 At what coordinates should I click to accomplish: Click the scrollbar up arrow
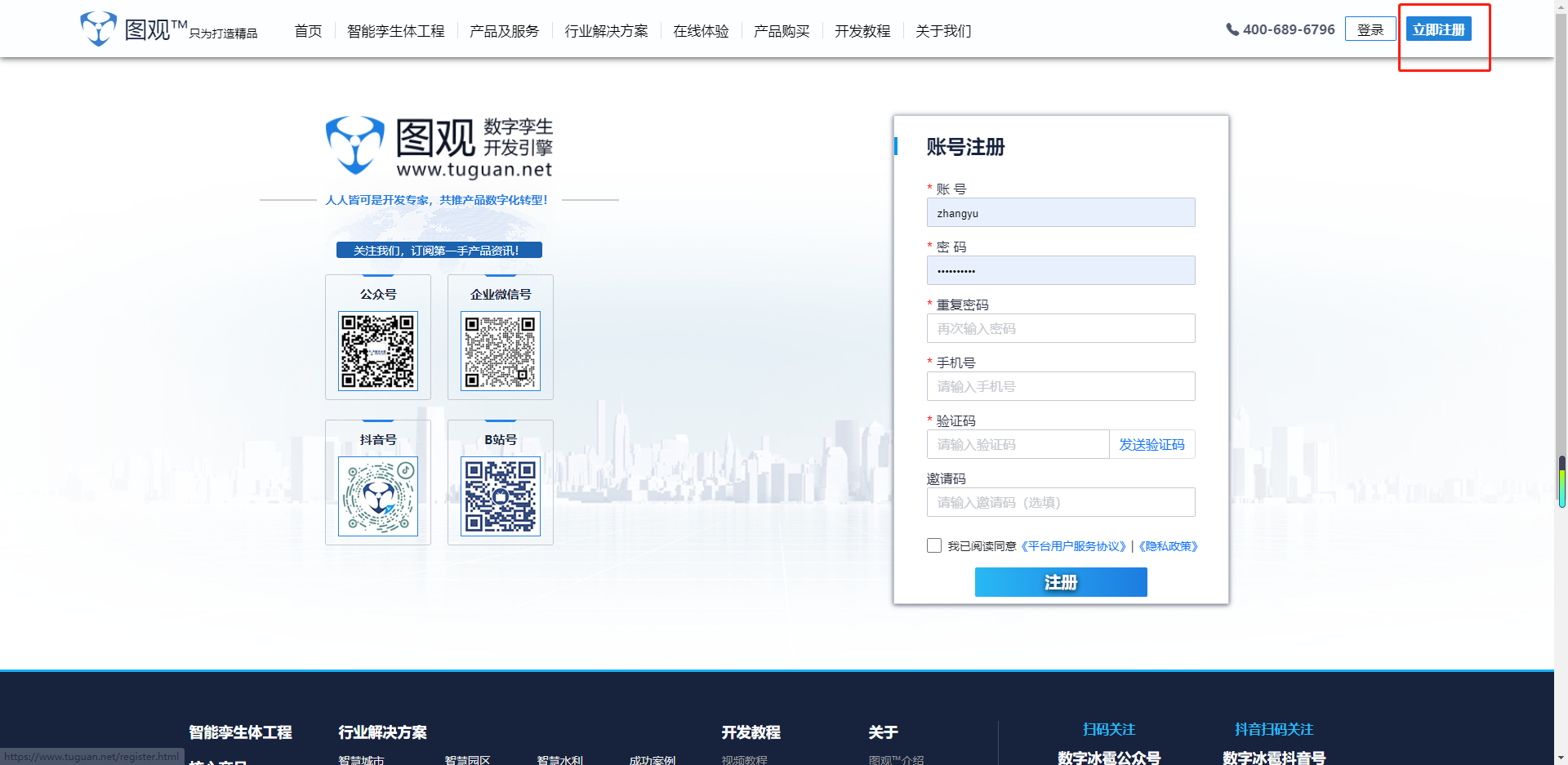[x=1561, y=7]
